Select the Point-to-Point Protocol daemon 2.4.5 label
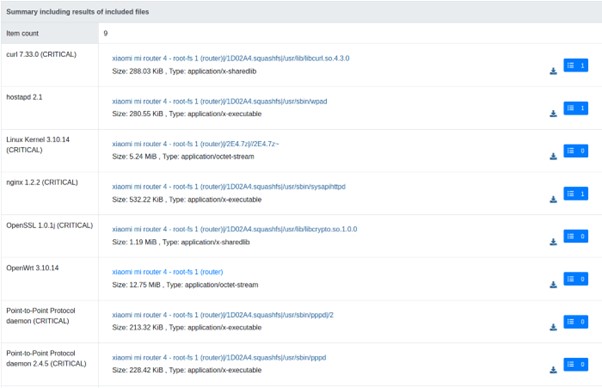The image size is (602, 388). click(x=46, y=358)
